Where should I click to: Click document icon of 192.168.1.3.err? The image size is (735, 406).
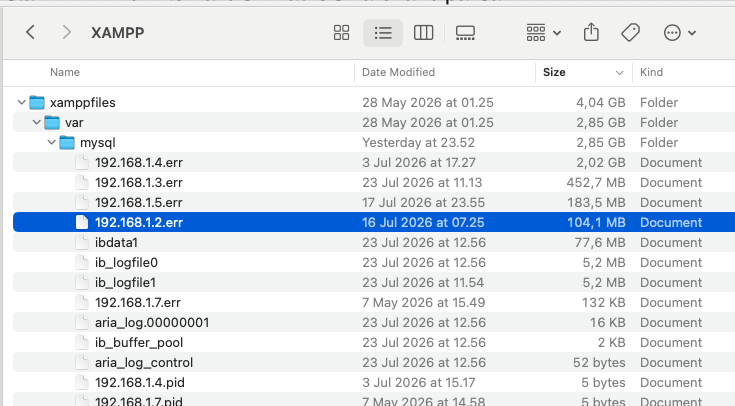click(x=82, y=182)
